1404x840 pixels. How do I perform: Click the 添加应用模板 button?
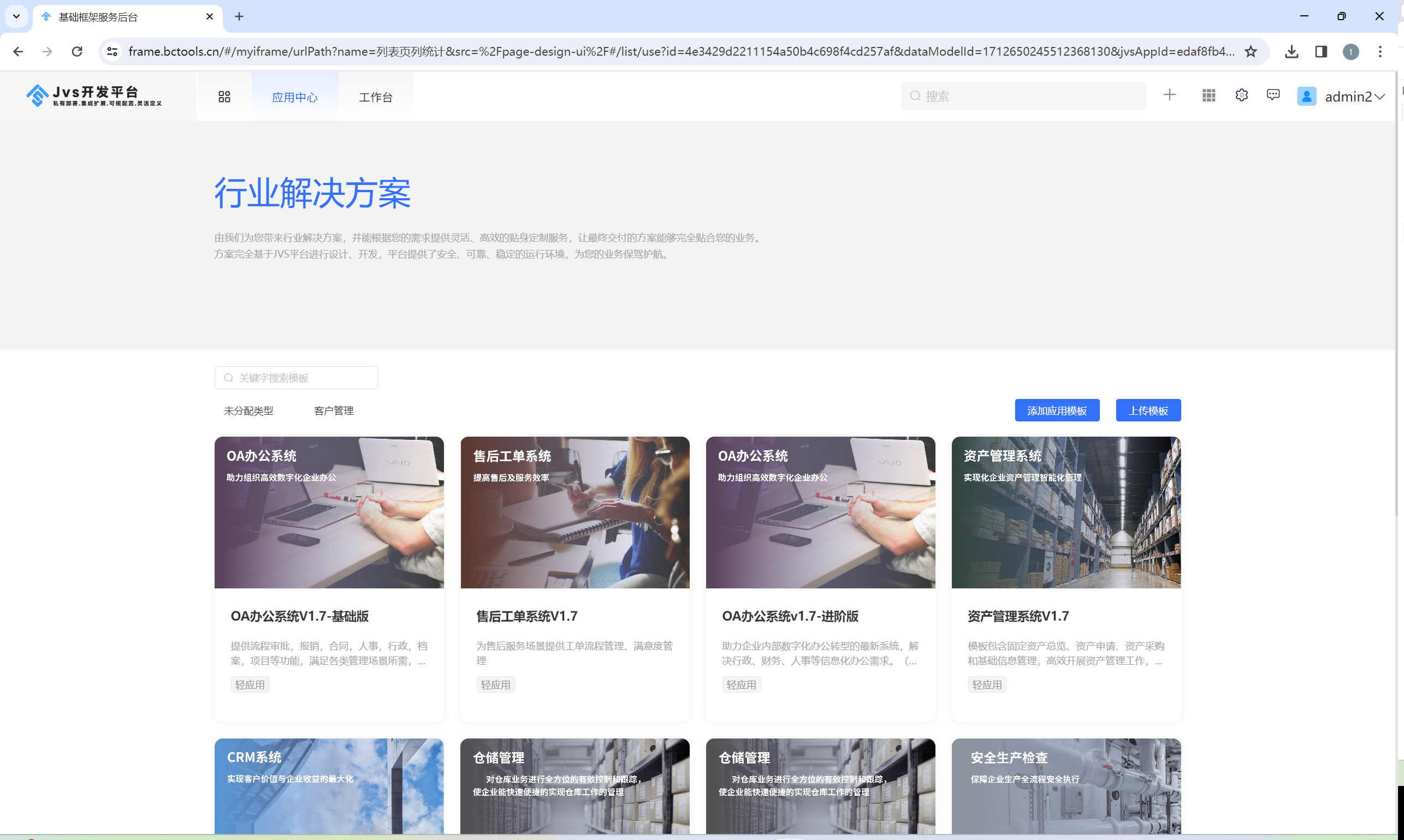click(1057, 410)
